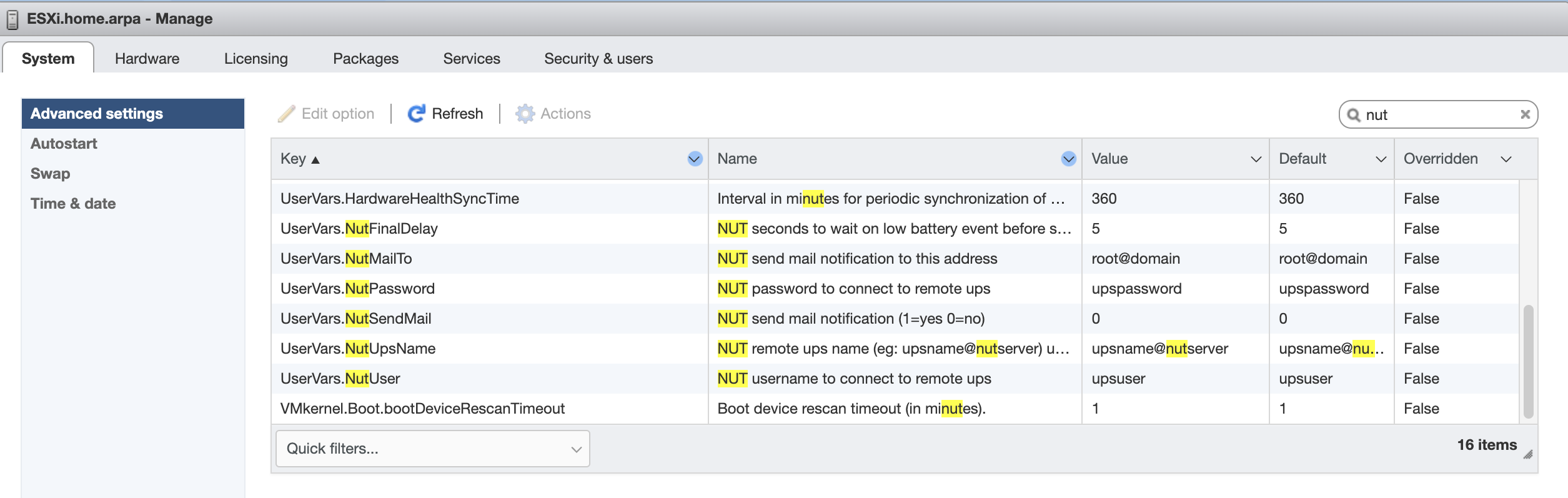Click the Refresh button label
The image size is (1568, 498).
(457, 114)
